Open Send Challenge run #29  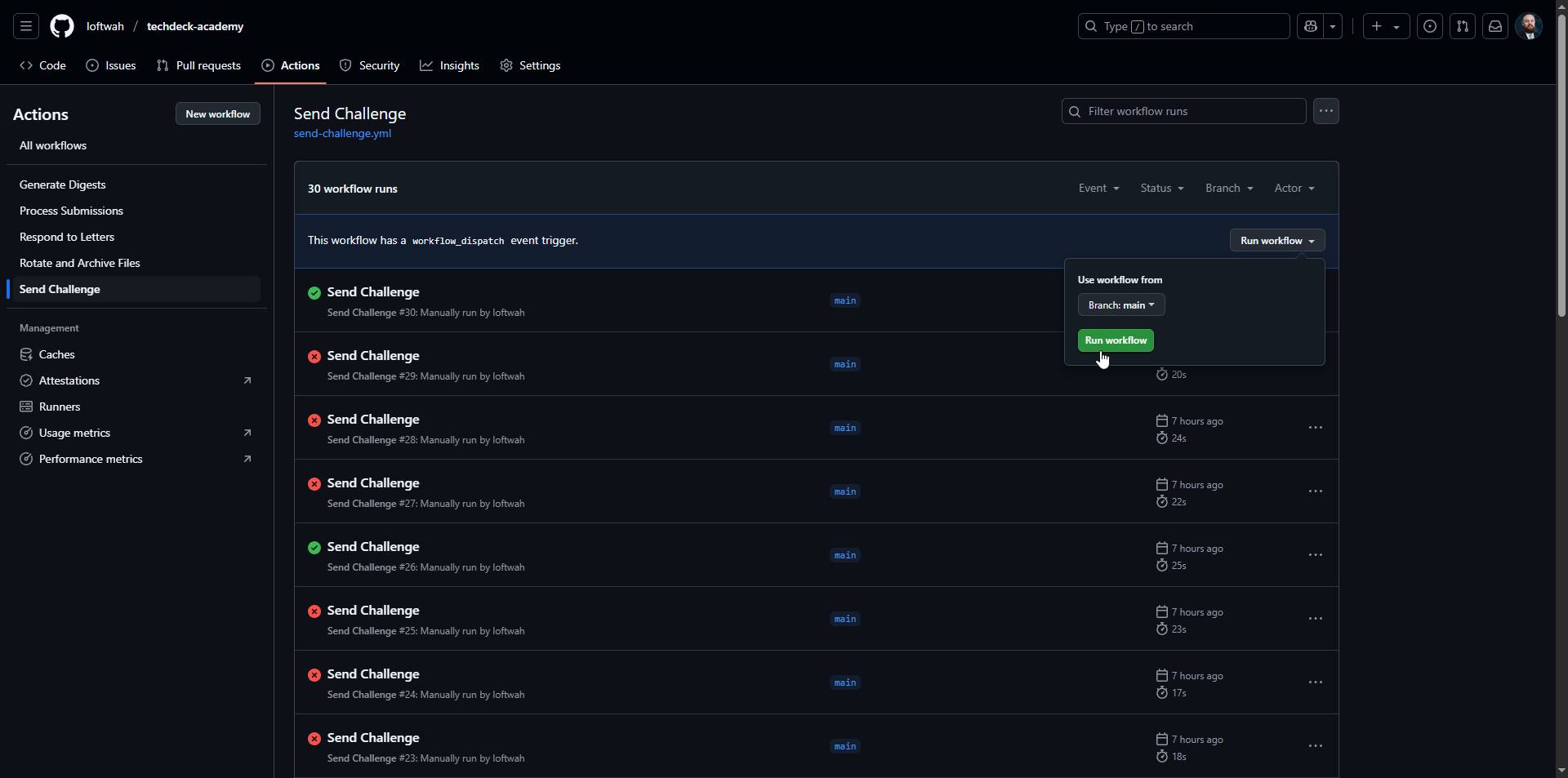tap(373, 356)
